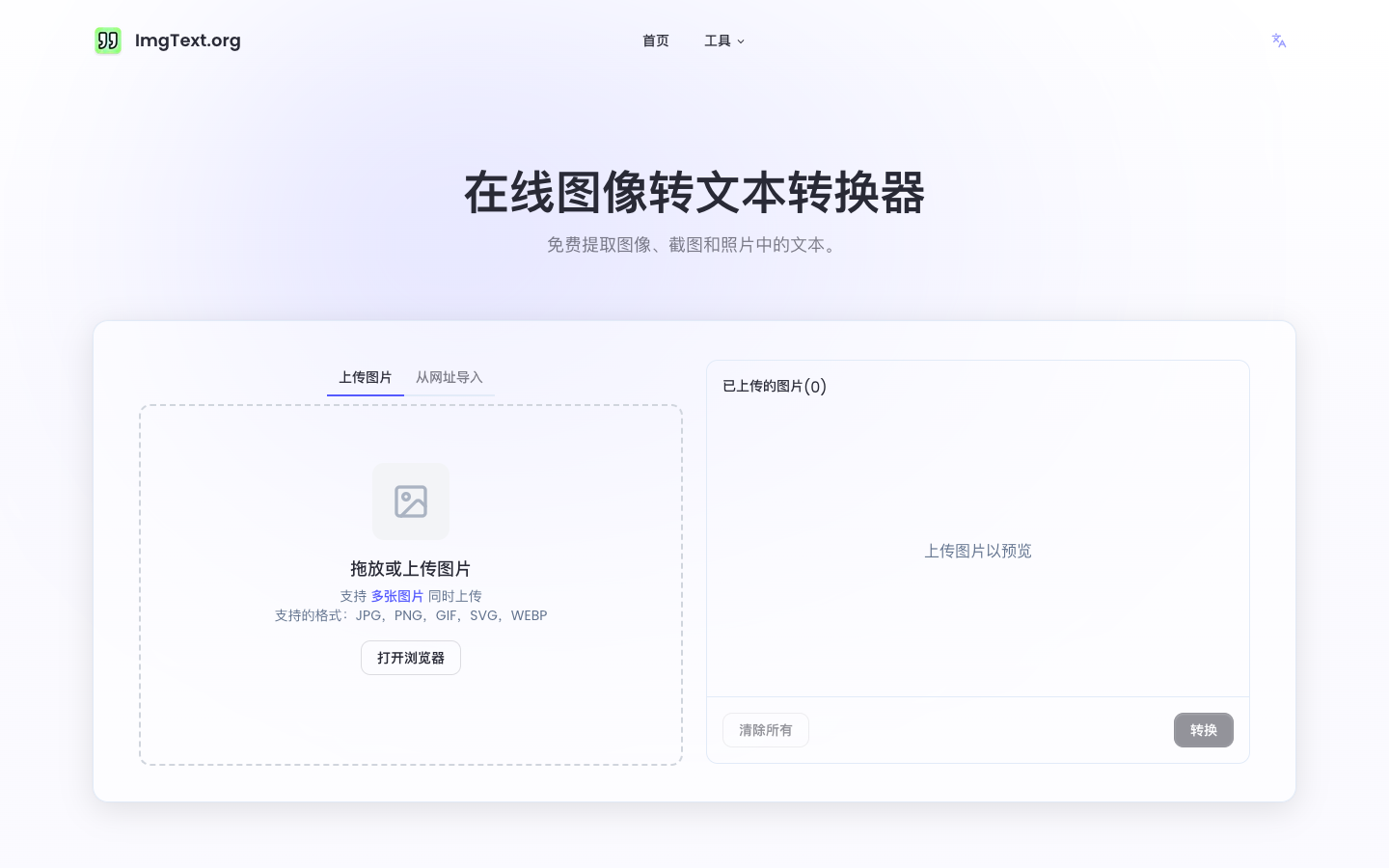Click the 打开浏览器 button
The height and width of the screenshot is (868, 1389).
[411, 658]
